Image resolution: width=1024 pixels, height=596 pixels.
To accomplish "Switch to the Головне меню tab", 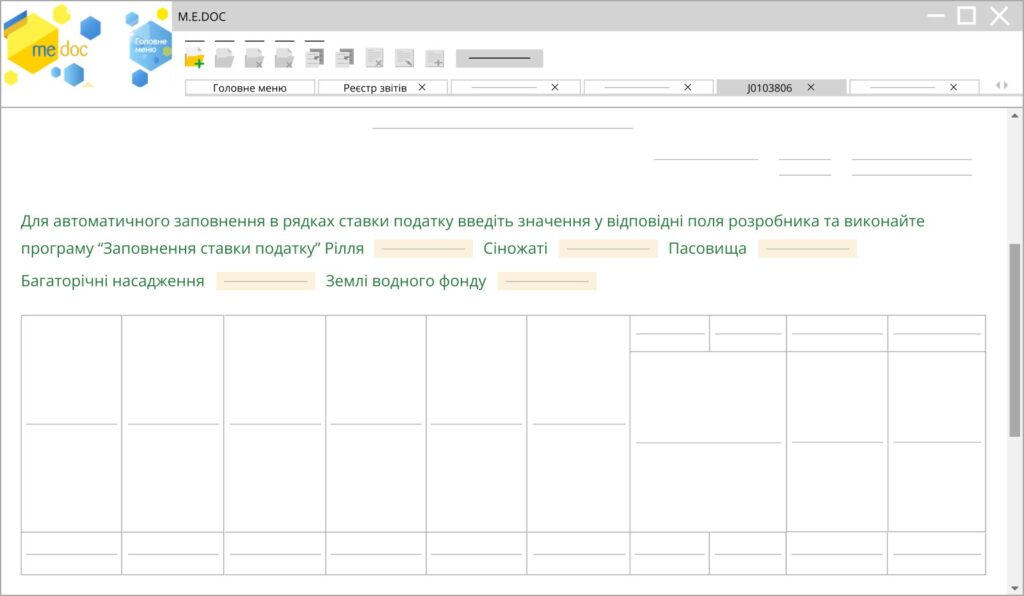I will tap(250, 88).
